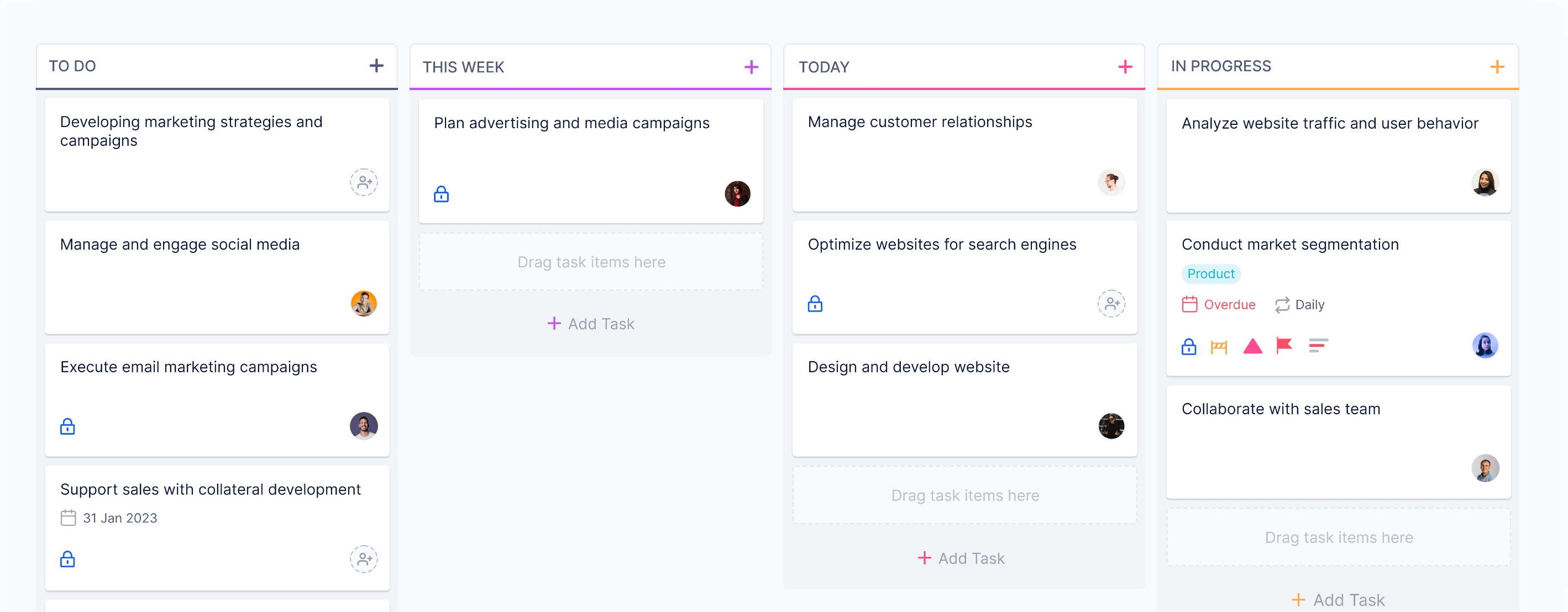Expand the THIS WEEK column with plus icon
This screenshot has width=1568, height=612.
click(x=751, y=67)
